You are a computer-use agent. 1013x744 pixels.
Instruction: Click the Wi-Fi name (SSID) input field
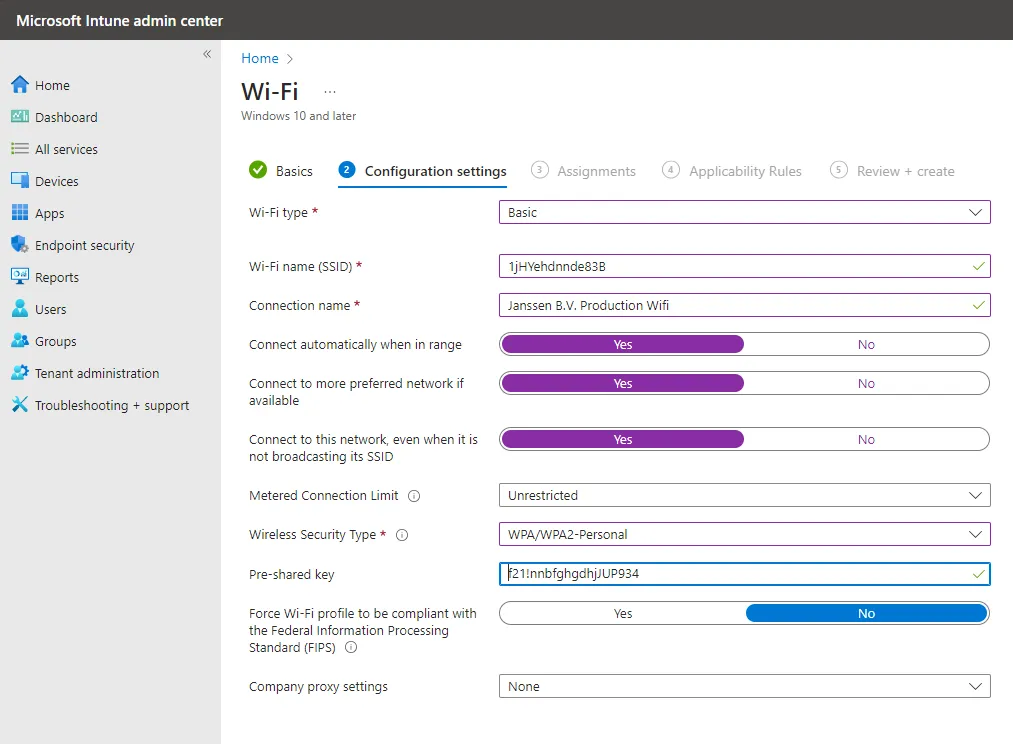(744, 266)
